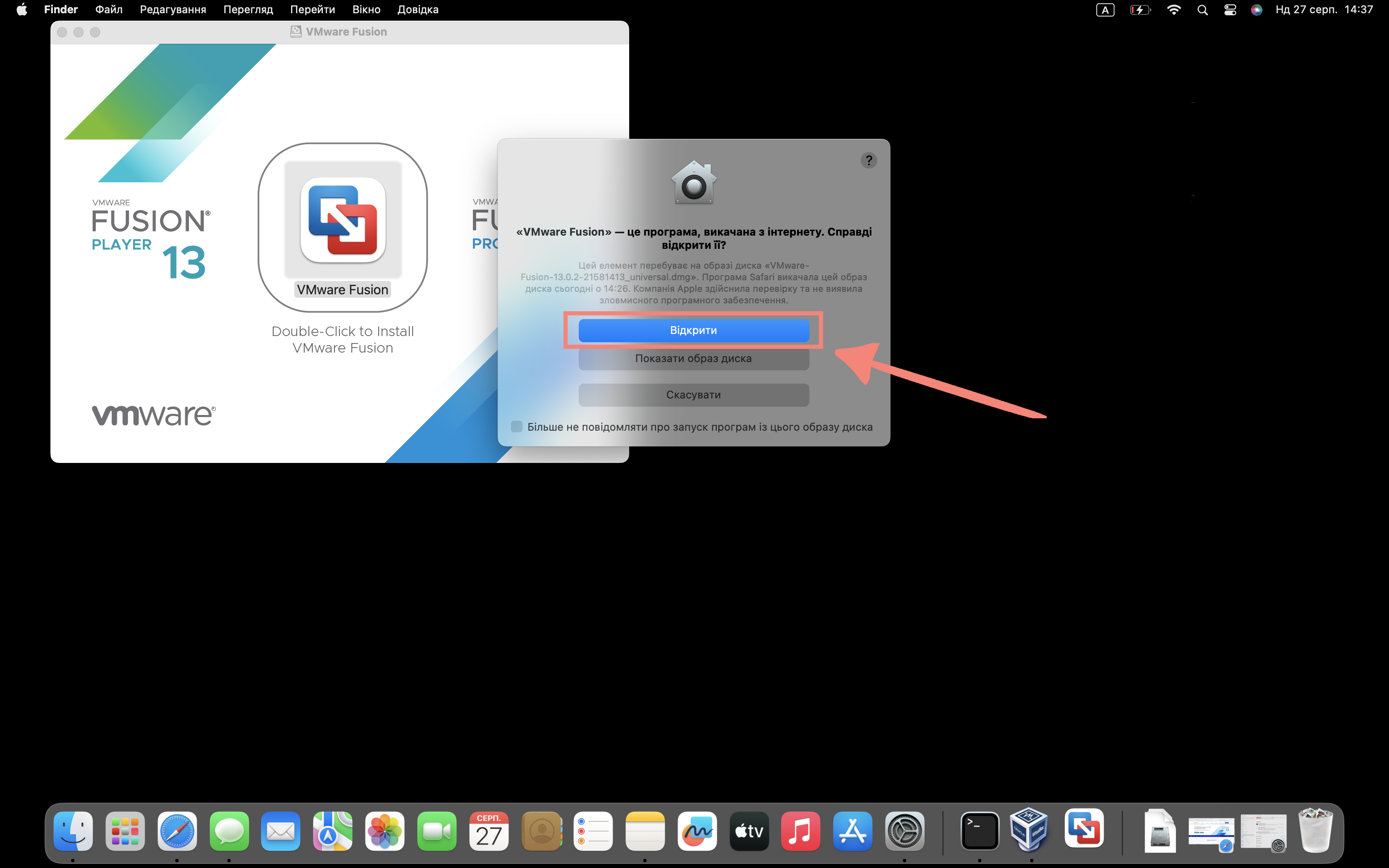The image size is (1389, 868).
Task: Click the date and time in menu bar
Action: (x=1324, y=10)
